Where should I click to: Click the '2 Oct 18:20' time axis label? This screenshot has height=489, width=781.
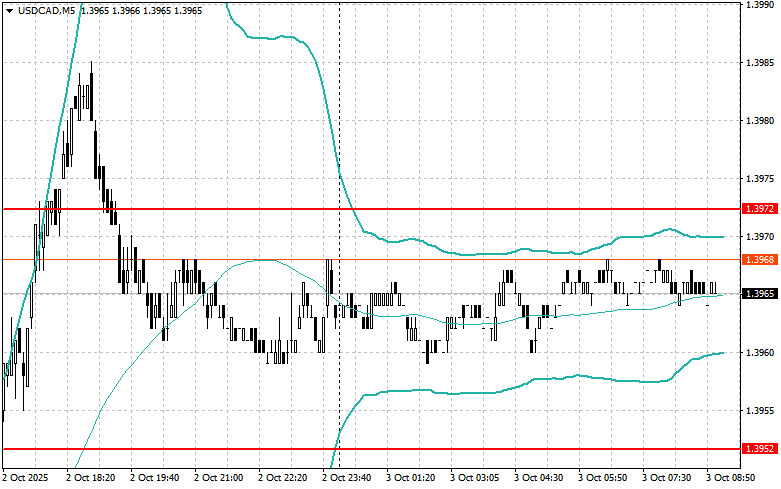point(90,478)
